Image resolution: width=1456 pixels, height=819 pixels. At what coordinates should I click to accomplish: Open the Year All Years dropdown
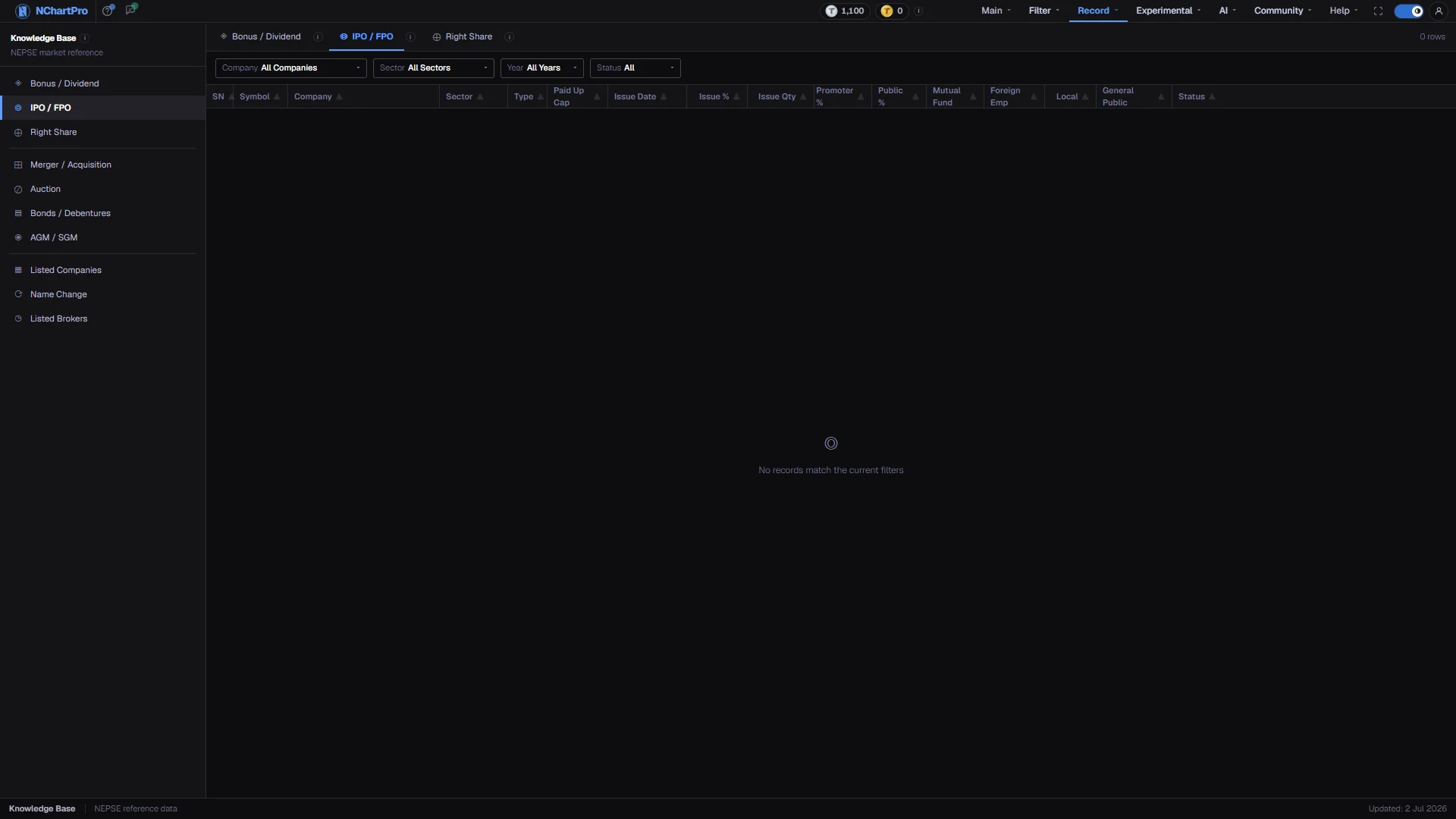click(541, 68)
